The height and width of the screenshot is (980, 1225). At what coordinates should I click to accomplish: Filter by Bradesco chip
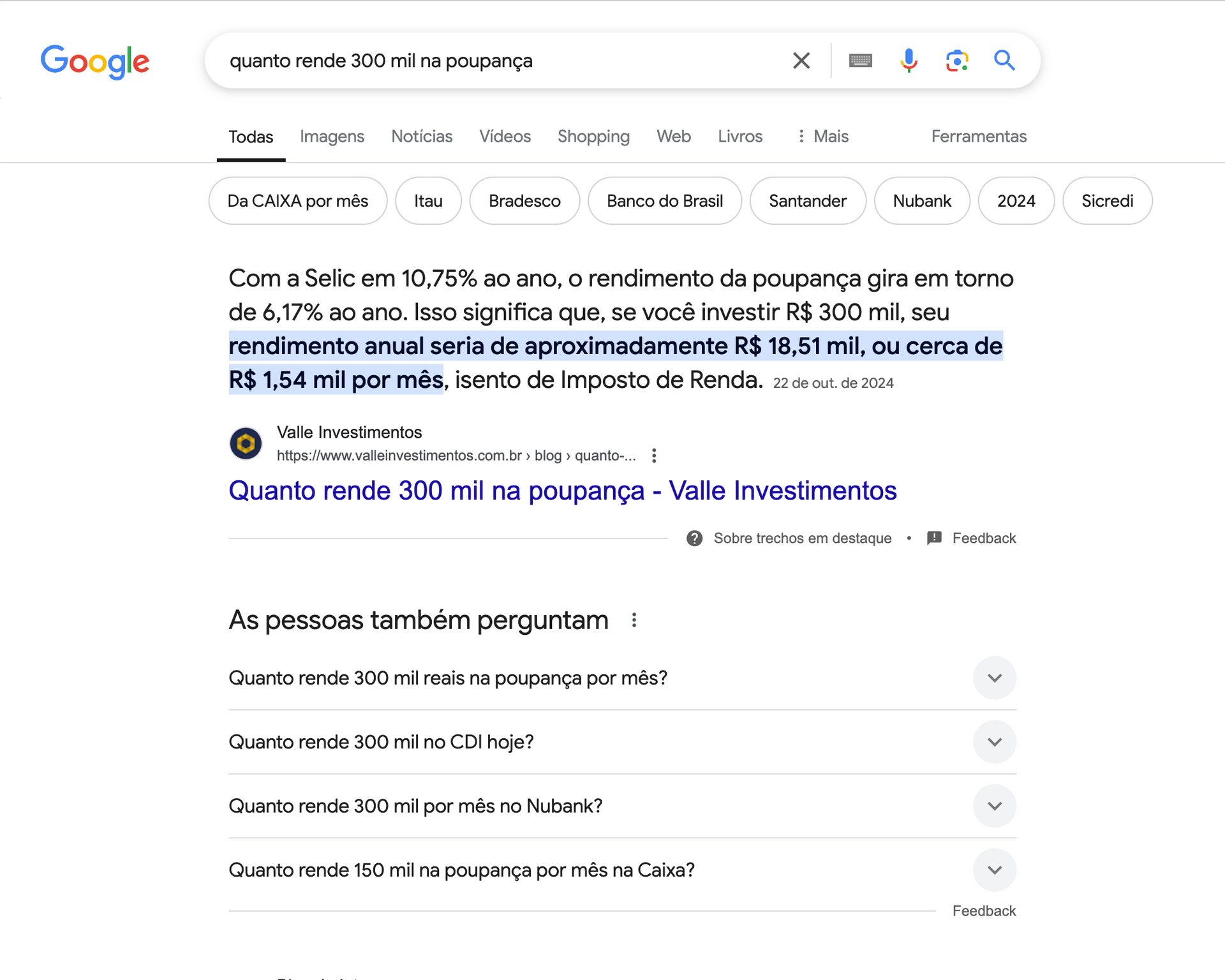tap(524, 201)
